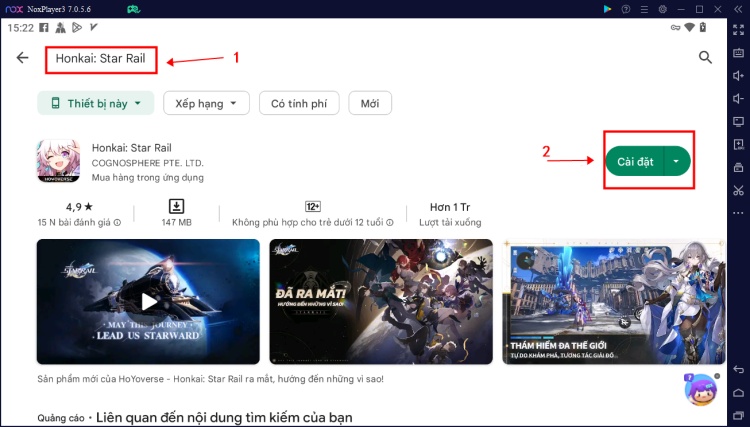Toggle the Có tính phí filter chip
The width and height of the screenshot is (750, 427).
click(299, 103)
